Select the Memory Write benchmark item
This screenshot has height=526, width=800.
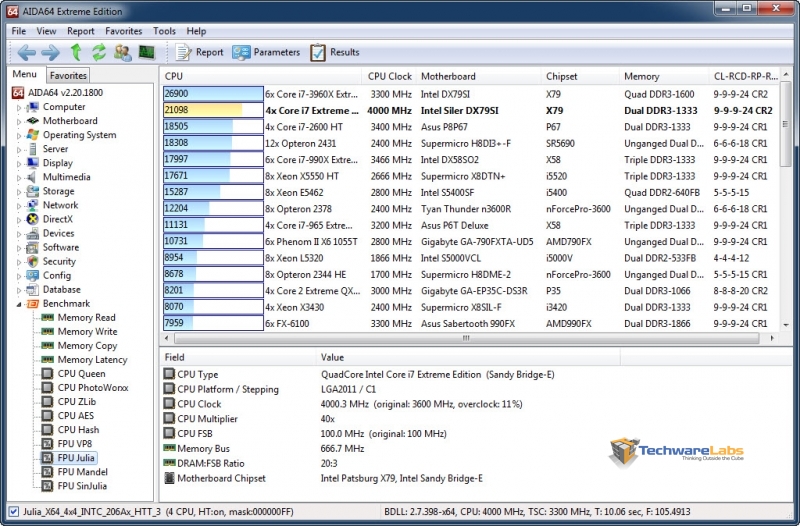[80, 332]
